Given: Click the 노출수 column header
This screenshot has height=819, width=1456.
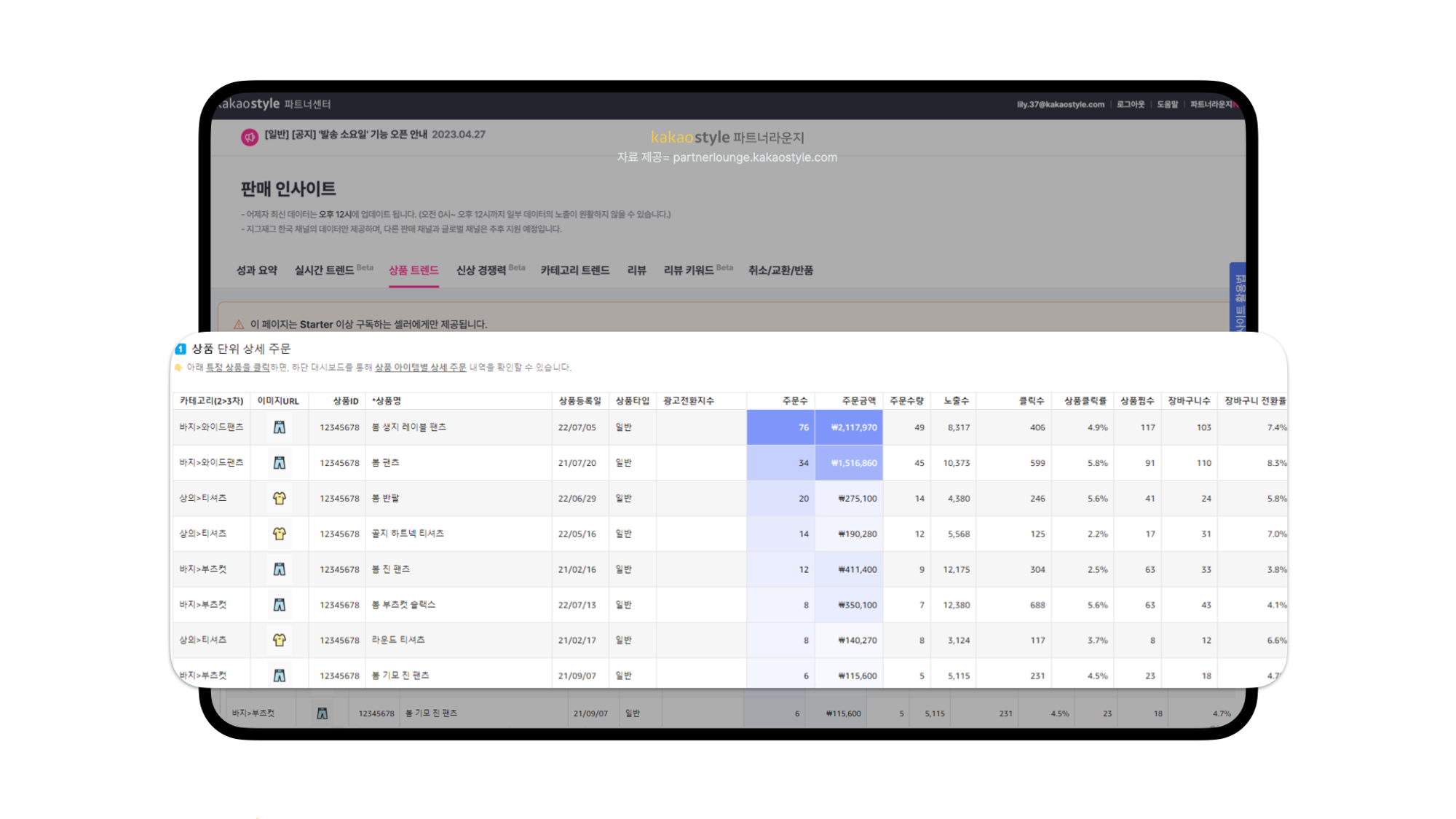Looking at the screenshot, I should point(956,401).
